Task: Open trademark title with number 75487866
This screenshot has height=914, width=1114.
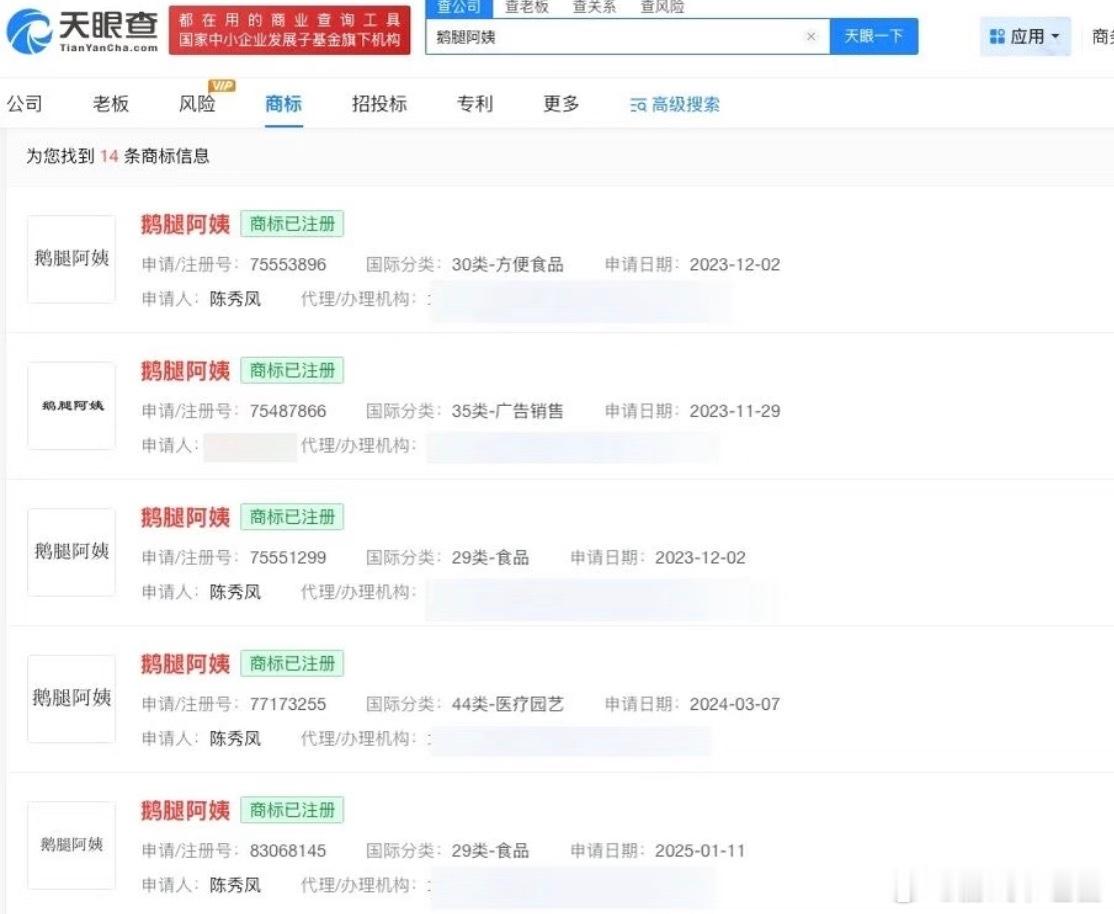Action: [185, 370]
